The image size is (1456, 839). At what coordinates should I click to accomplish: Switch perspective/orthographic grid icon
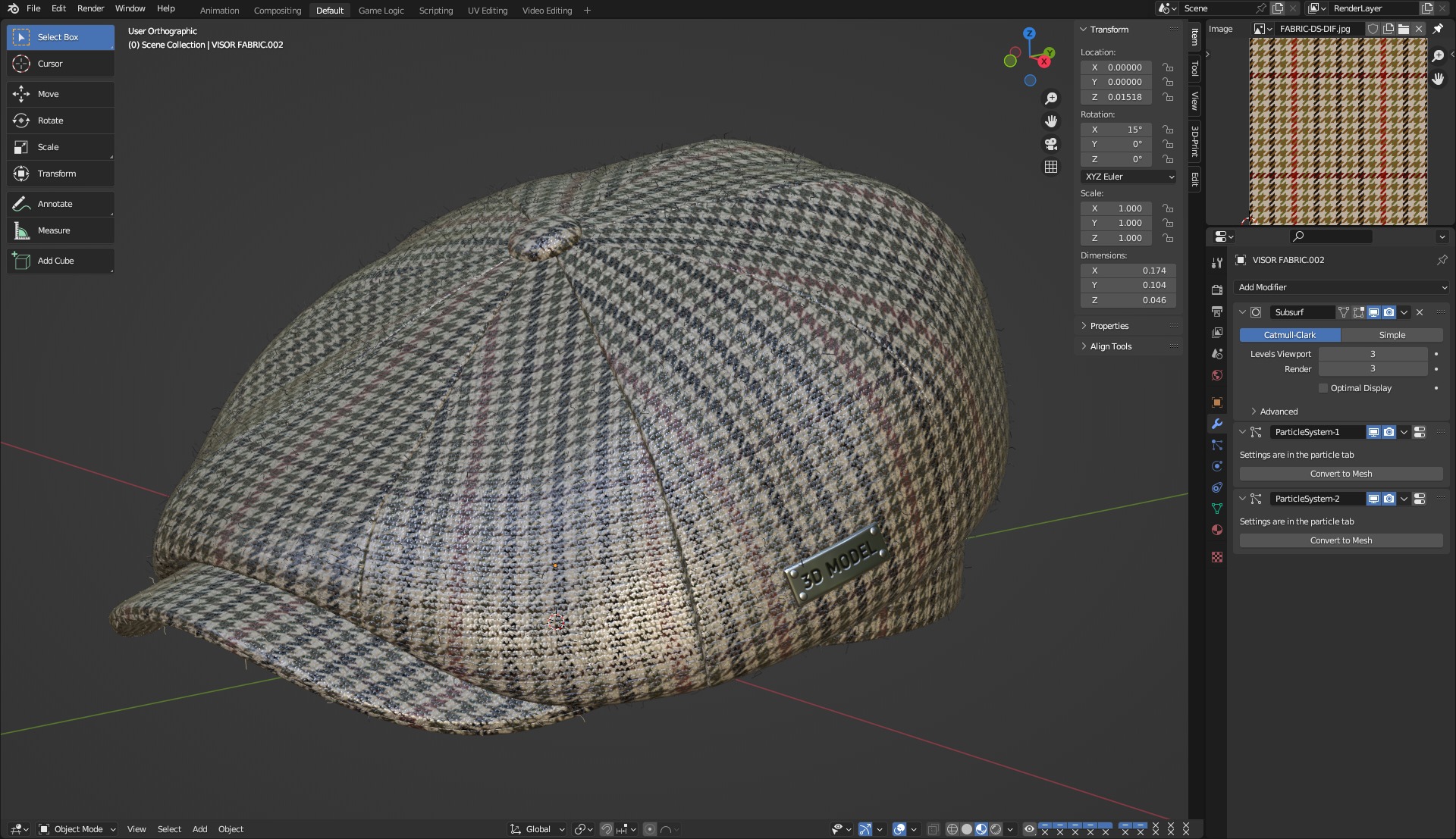click(x=1051, y=167)
